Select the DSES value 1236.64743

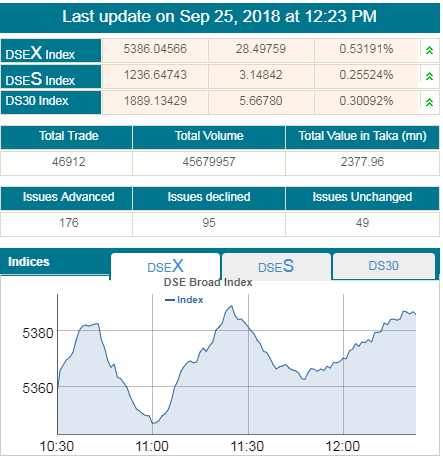click(x=155, y=75)
